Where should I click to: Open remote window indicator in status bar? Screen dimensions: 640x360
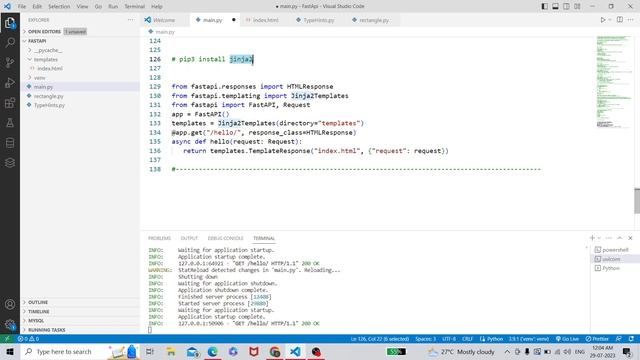click(x=7, y=339)
